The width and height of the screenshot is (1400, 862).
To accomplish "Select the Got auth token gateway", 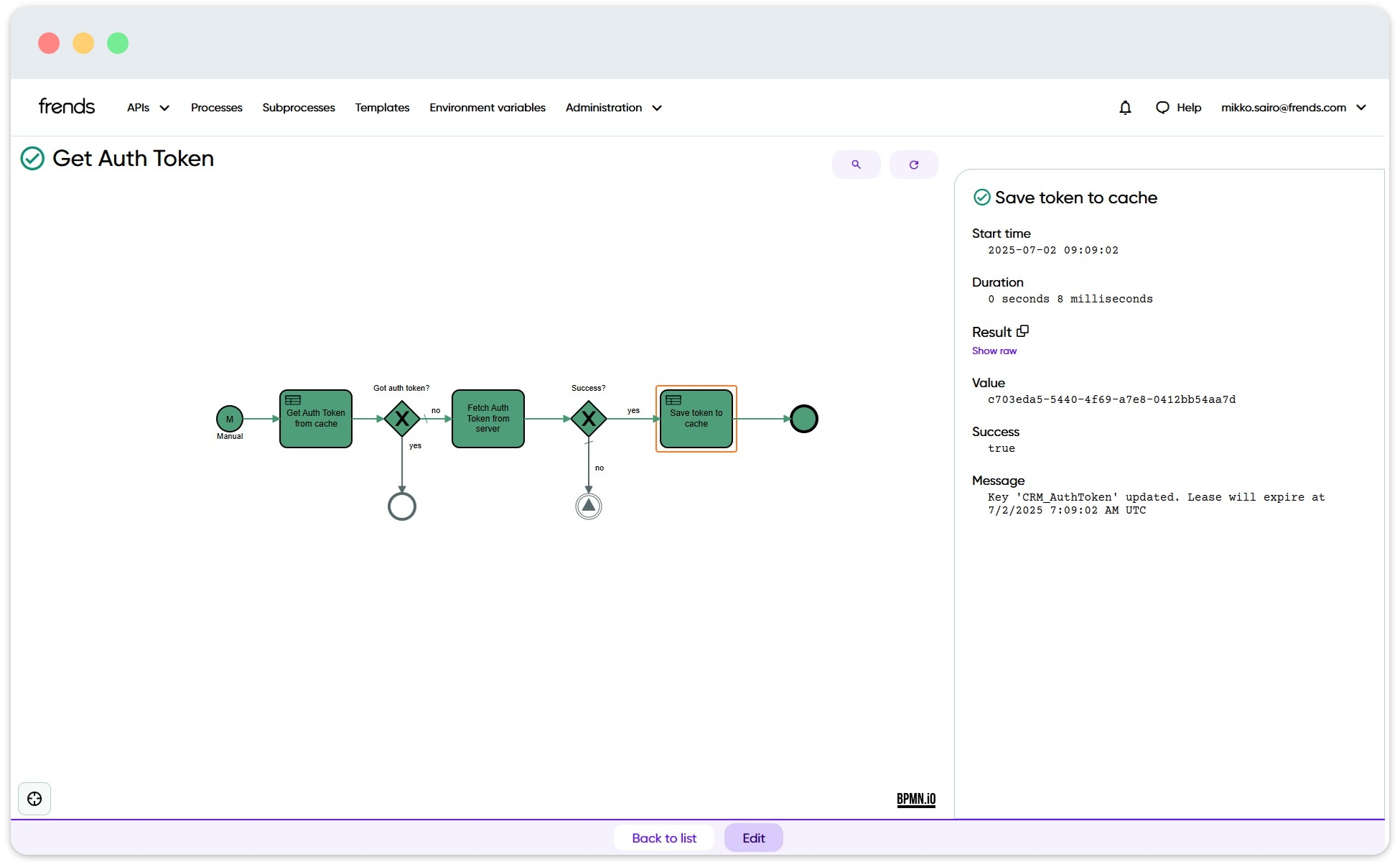I will click(401, 419).
